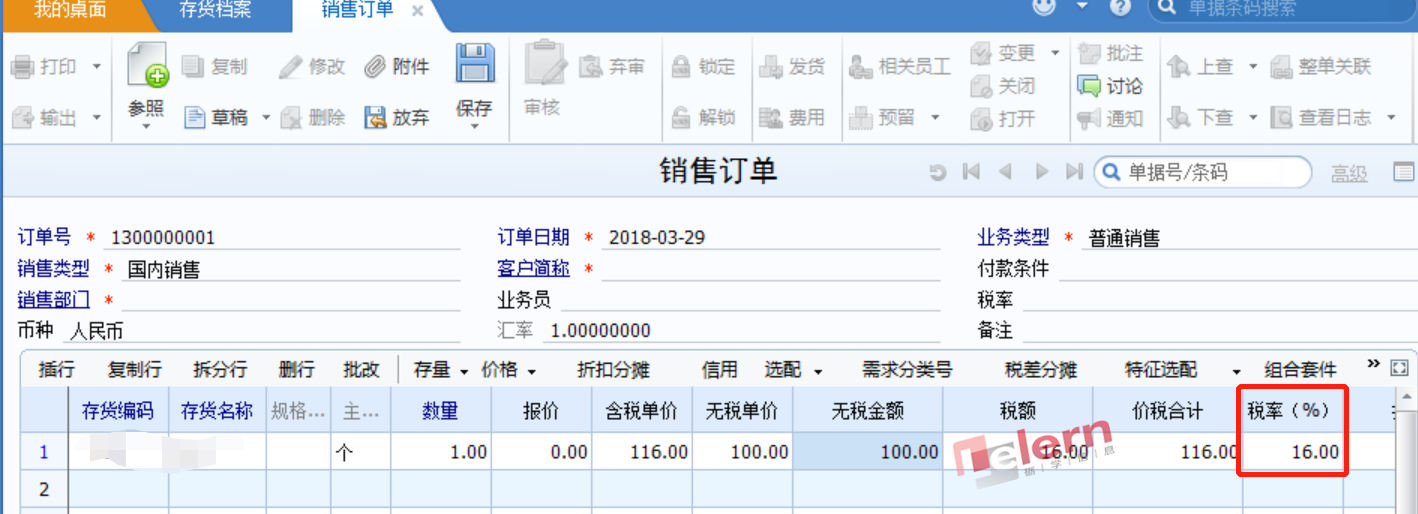1418x514 pixels.
Task: Click the Open order (打开) toolbar icon
Action: 981,119
